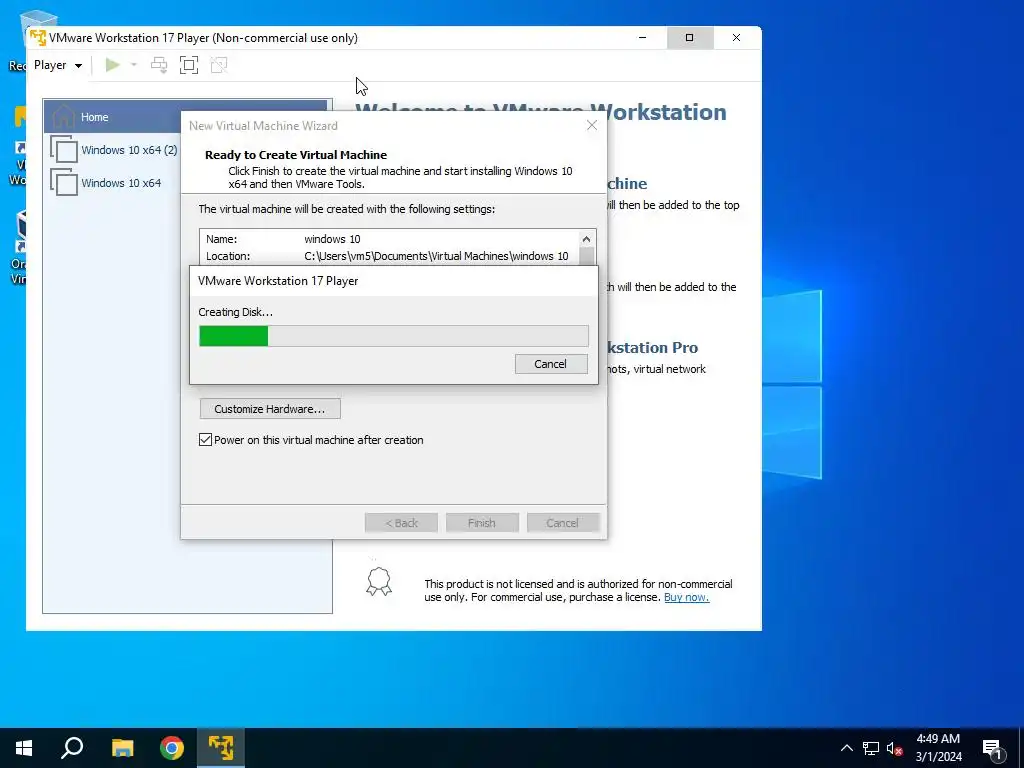The height and width of the screenshot is (768, 1024).
Task: Open Customize Hardware settings
Action: (x=270, y=409)
